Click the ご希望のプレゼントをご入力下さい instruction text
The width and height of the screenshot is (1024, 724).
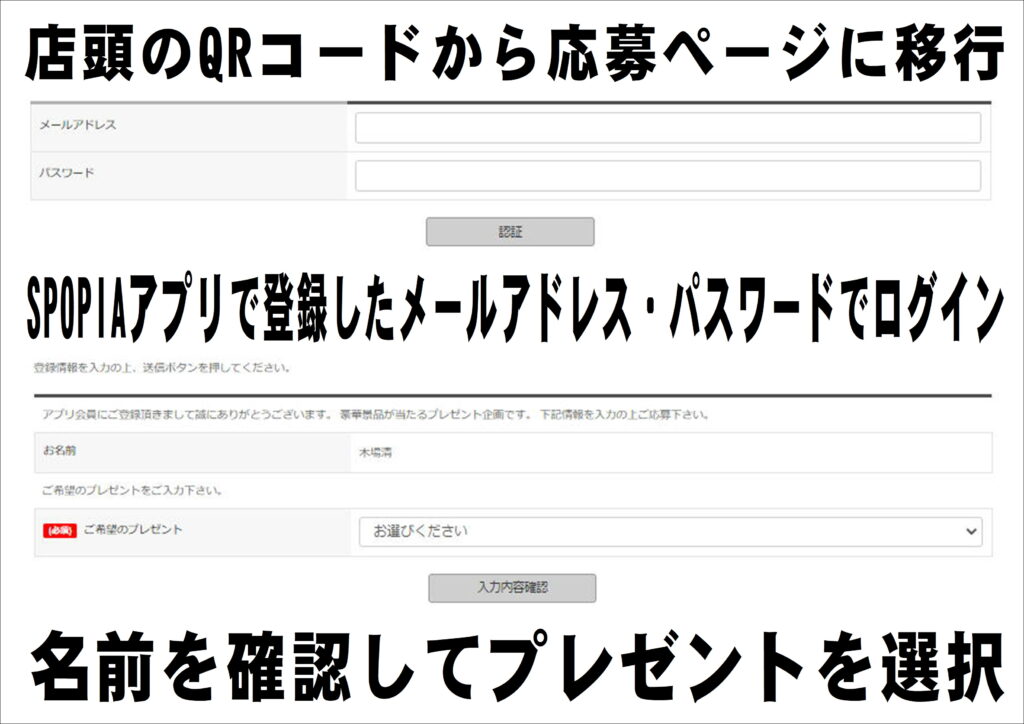coord(133,490)
